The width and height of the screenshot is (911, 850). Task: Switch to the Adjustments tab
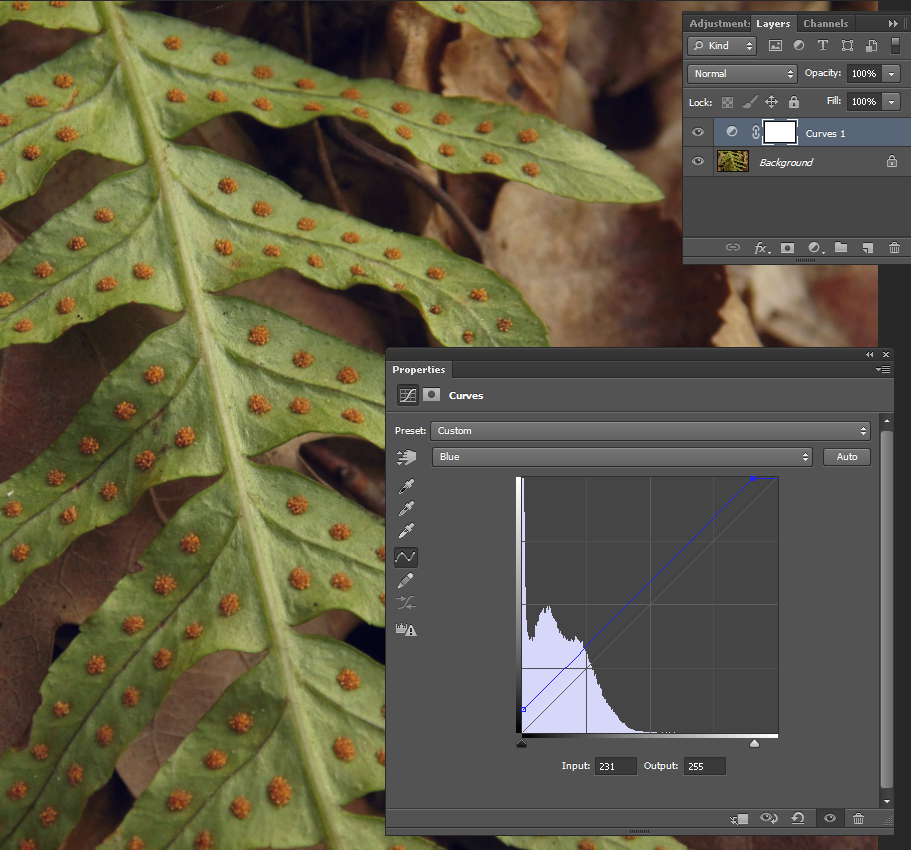click(719, 23)
